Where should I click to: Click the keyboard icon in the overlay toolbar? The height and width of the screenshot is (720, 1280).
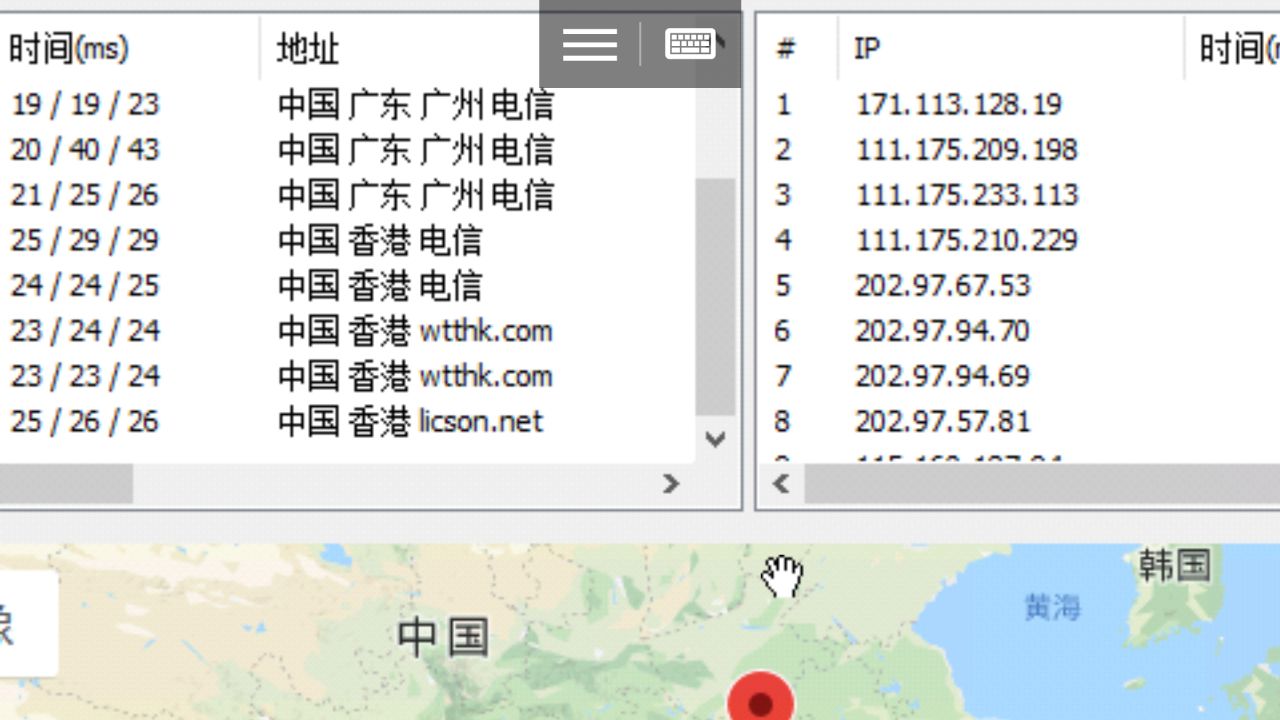pyautogui.click(x=690, y=45)
